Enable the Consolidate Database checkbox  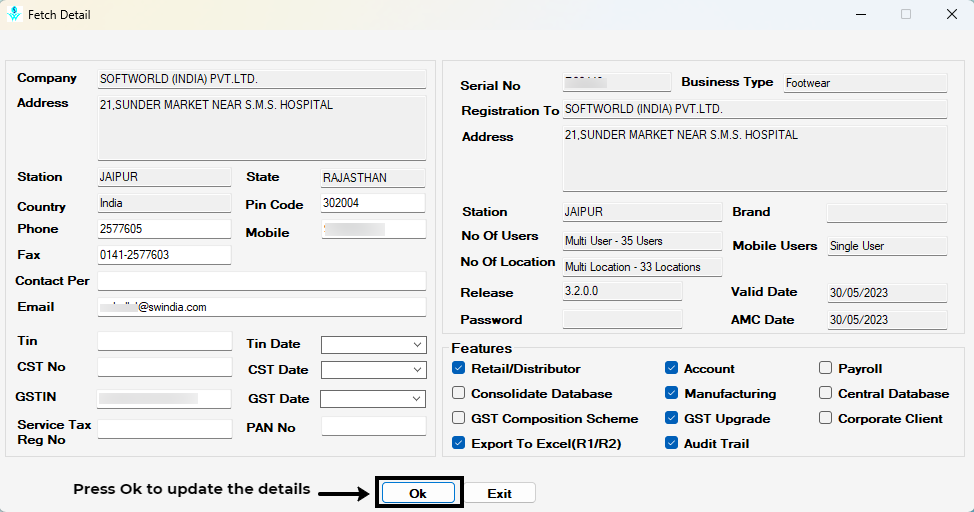pyautogui.click(x=458, y=394)
